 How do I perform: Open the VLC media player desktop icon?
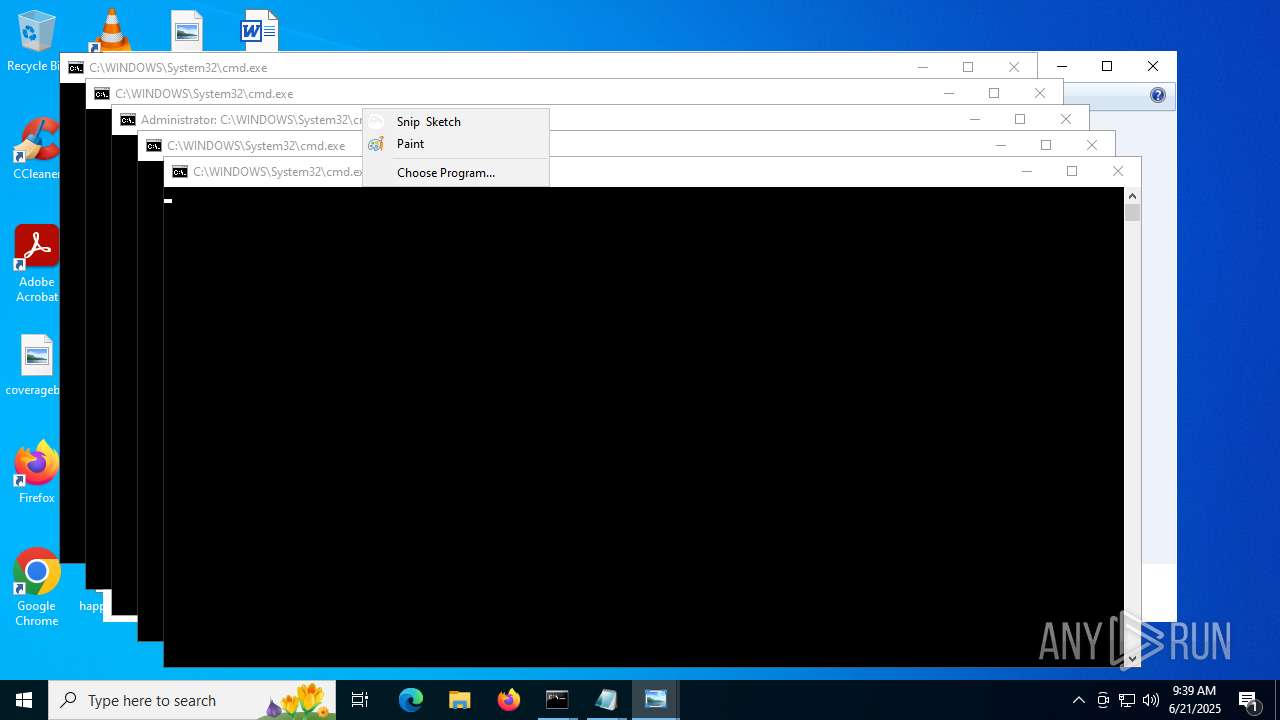[111, 30]
